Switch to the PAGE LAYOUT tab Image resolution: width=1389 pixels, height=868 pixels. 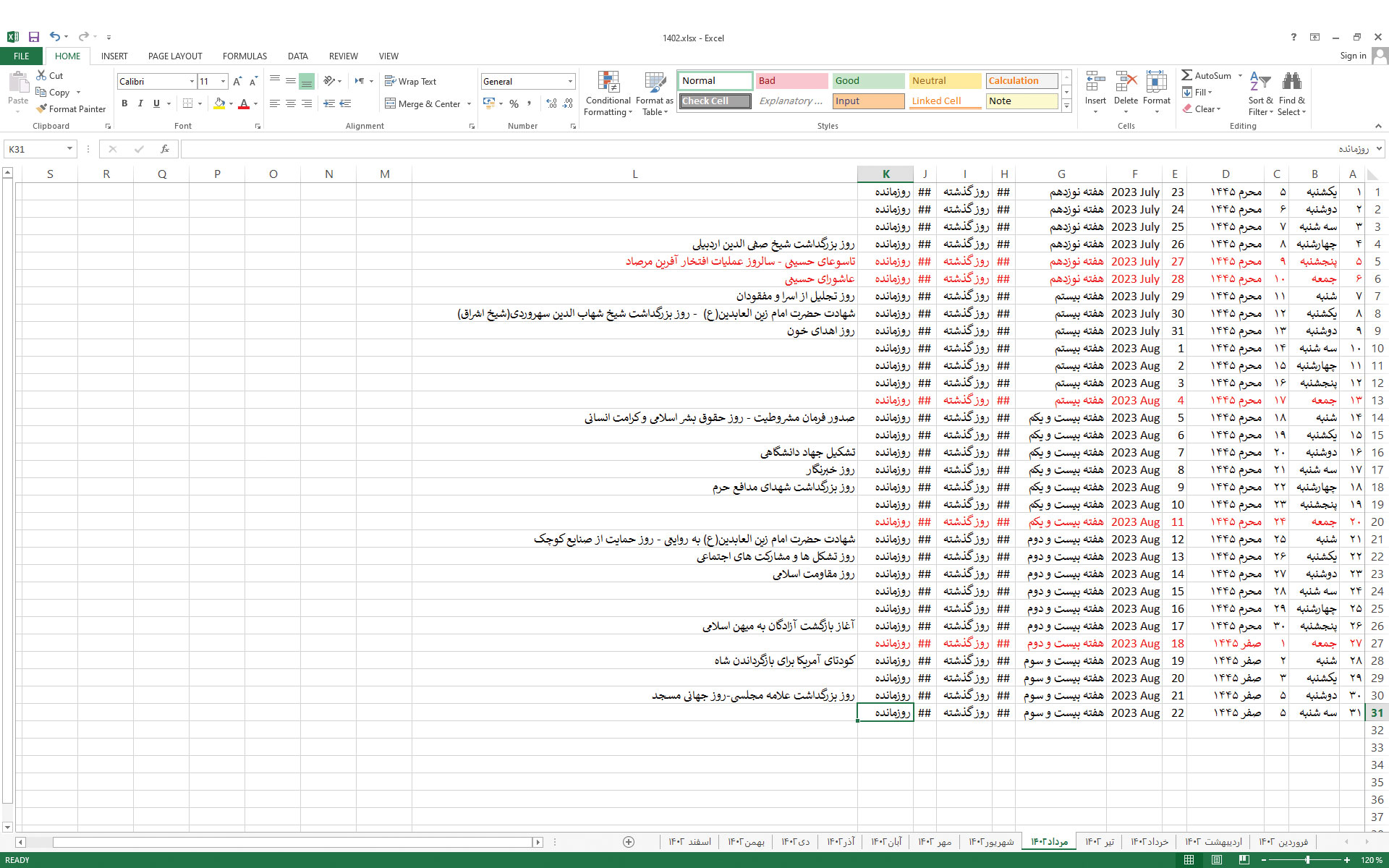coord(175,56)
